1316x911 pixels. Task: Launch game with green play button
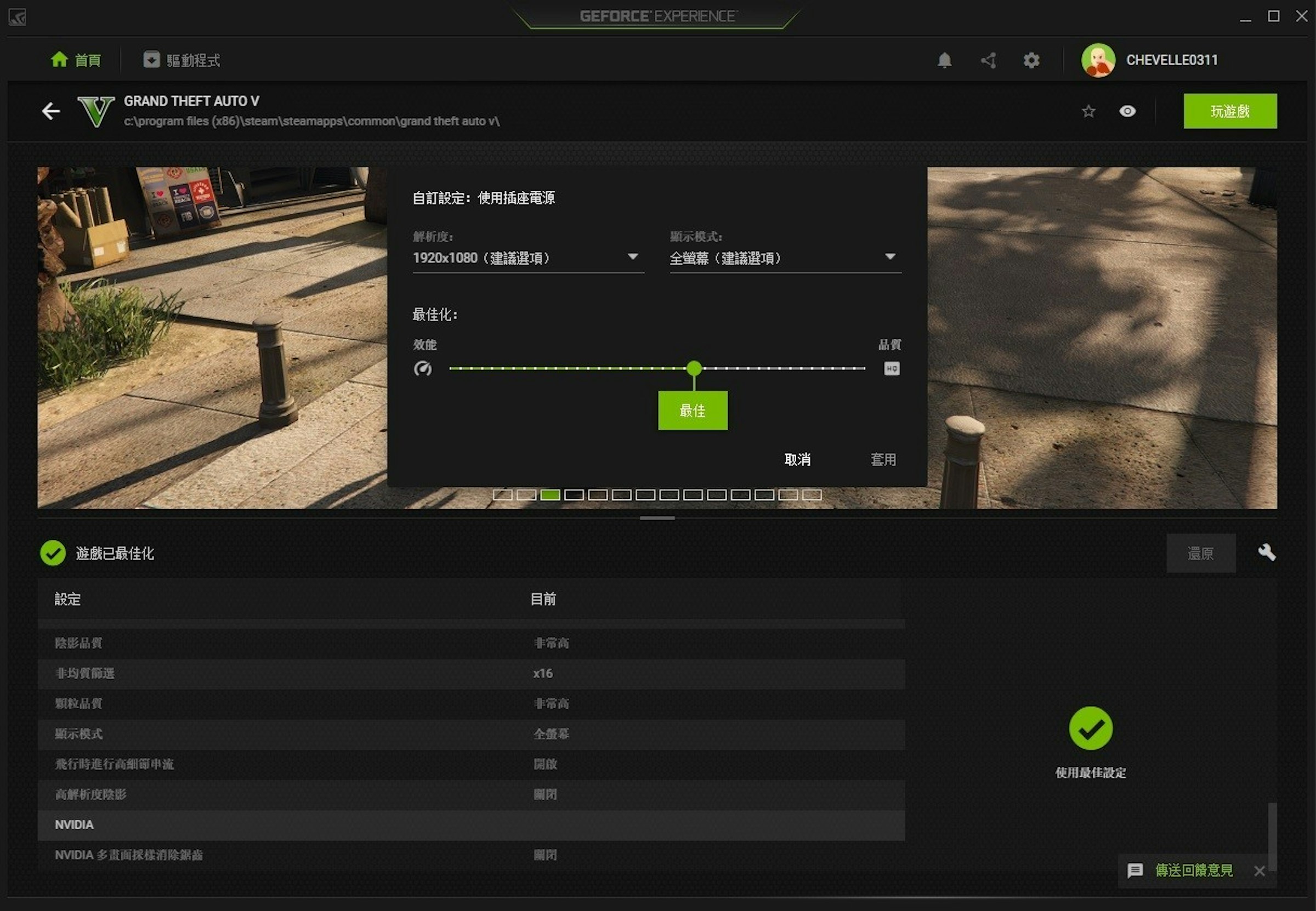pos(1230,111)
